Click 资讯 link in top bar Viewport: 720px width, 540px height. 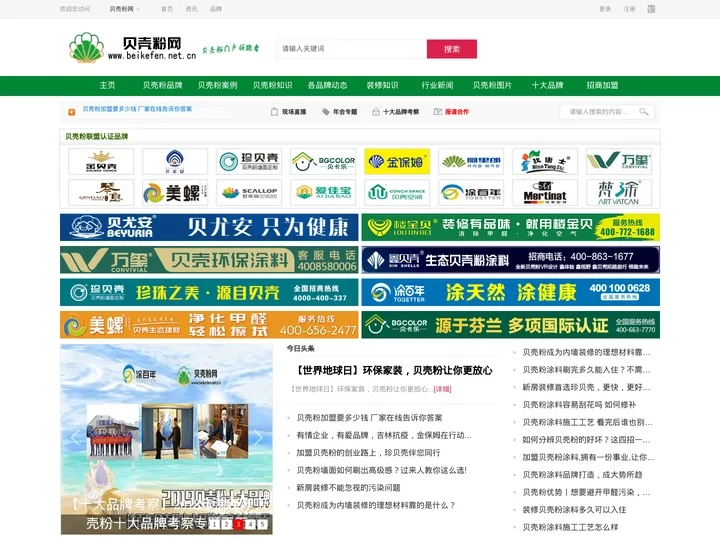(x=191, y=9)
